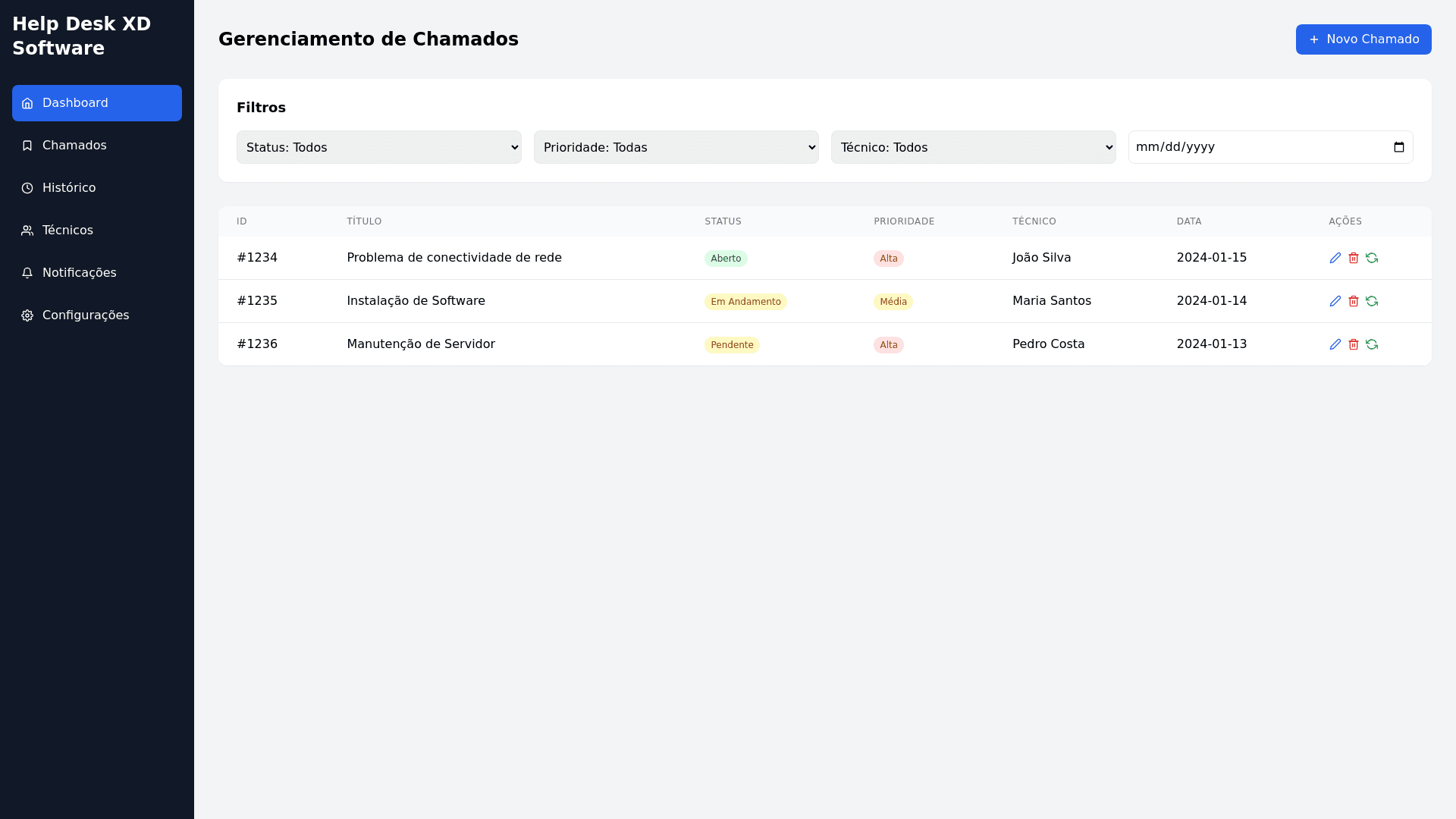
Task: Open Notificações from sidebar
Action: click(x=79, y=273)
